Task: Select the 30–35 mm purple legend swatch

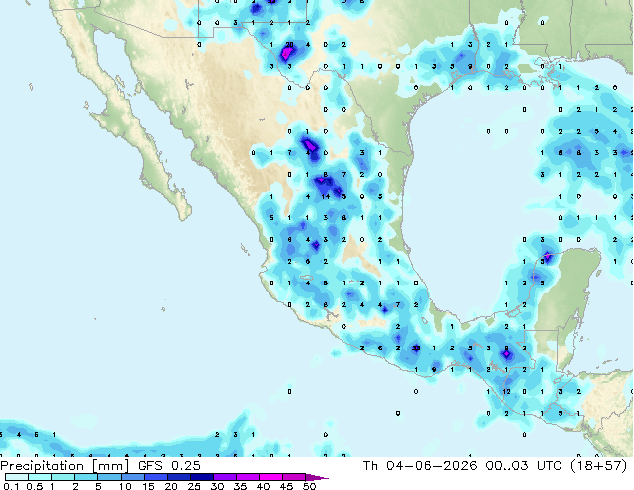Action: tap(225, 477)
